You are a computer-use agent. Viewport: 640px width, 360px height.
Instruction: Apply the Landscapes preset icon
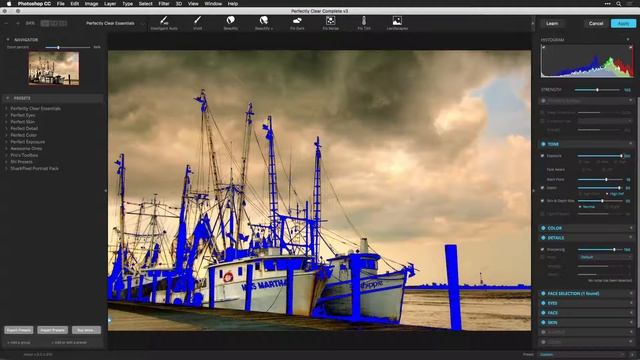[x=397, y=20]
